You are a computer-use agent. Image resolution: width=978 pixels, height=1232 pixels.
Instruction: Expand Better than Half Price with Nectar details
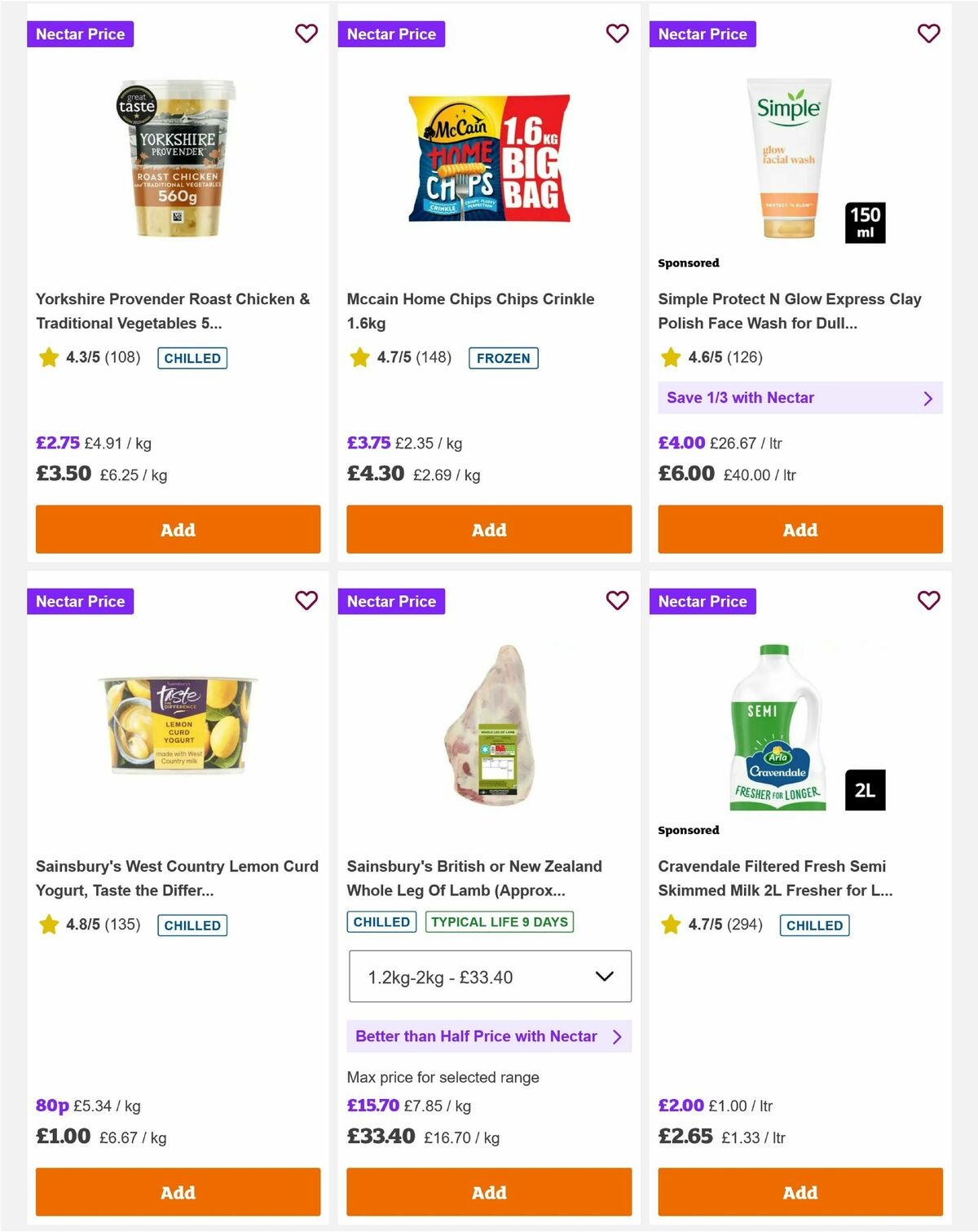[x=489, y=1036]
